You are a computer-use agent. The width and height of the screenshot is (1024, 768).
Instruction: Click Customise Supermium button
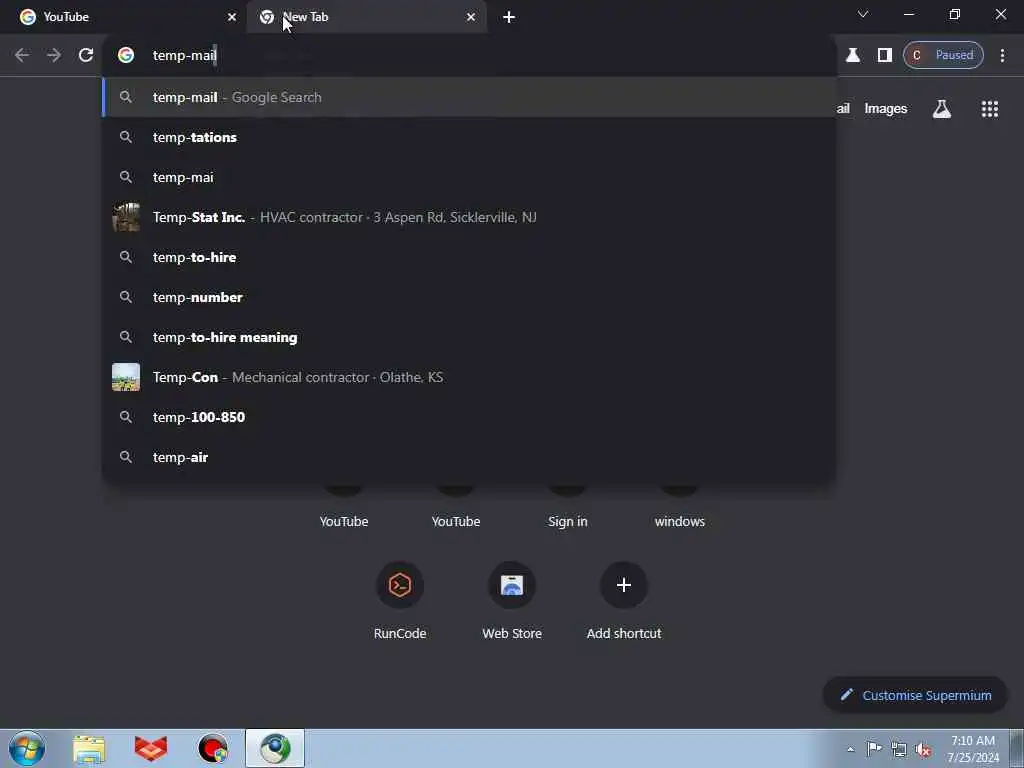[x=916, y=696]
